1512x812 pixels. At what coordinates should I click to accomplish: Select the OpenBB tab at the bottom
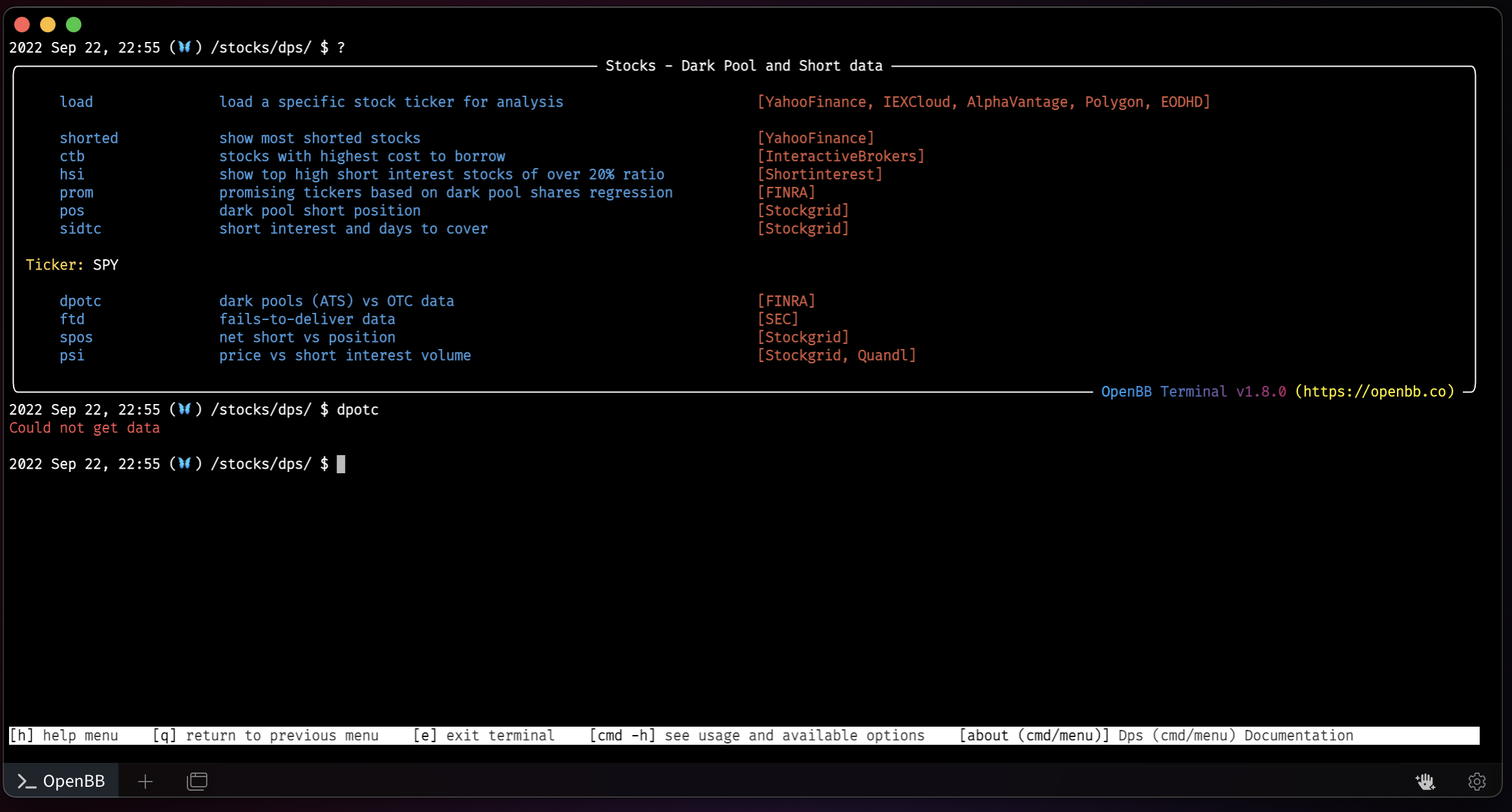tap(60, 781)
